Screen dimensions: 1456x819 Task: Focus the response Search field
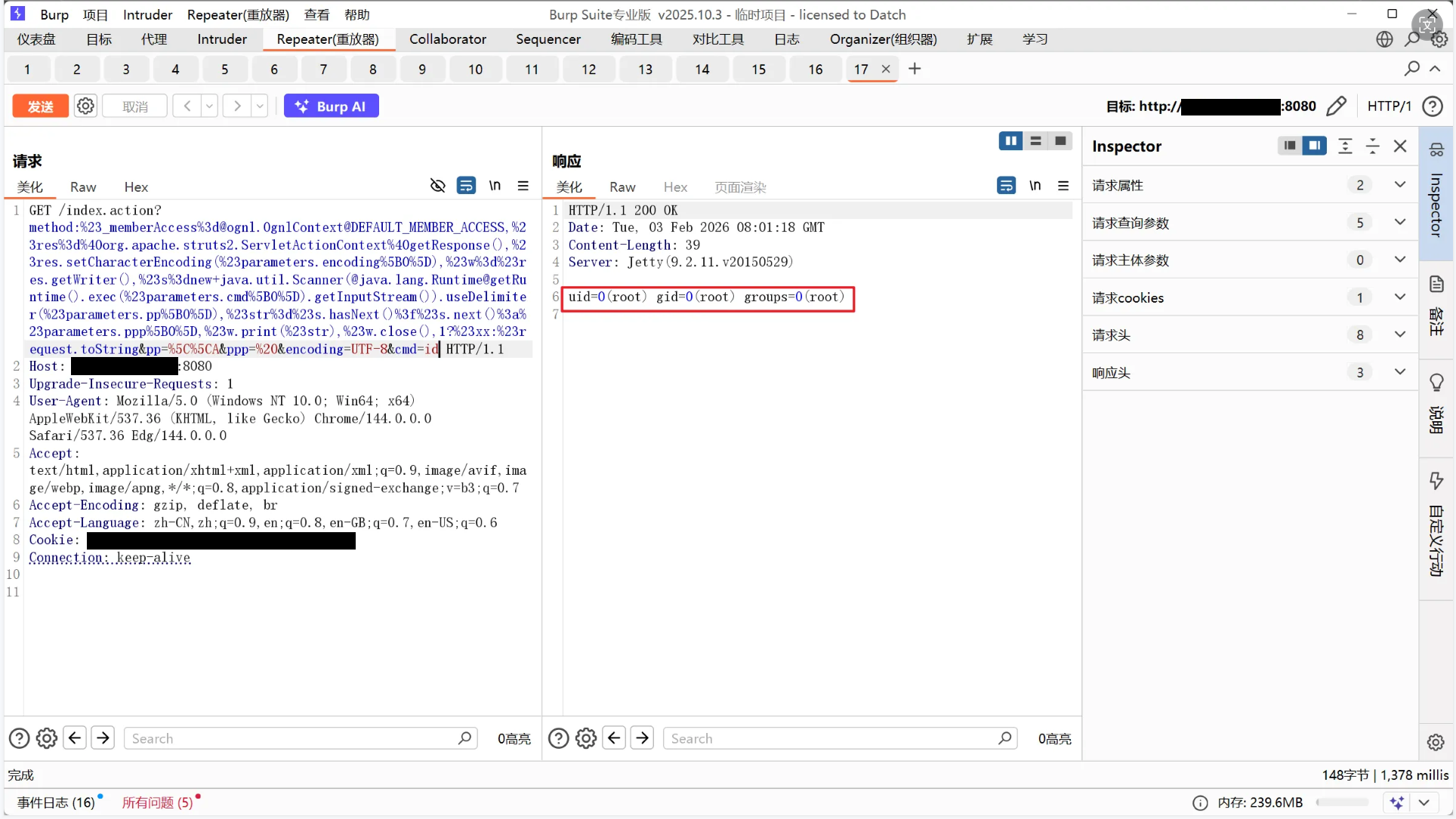840,738
